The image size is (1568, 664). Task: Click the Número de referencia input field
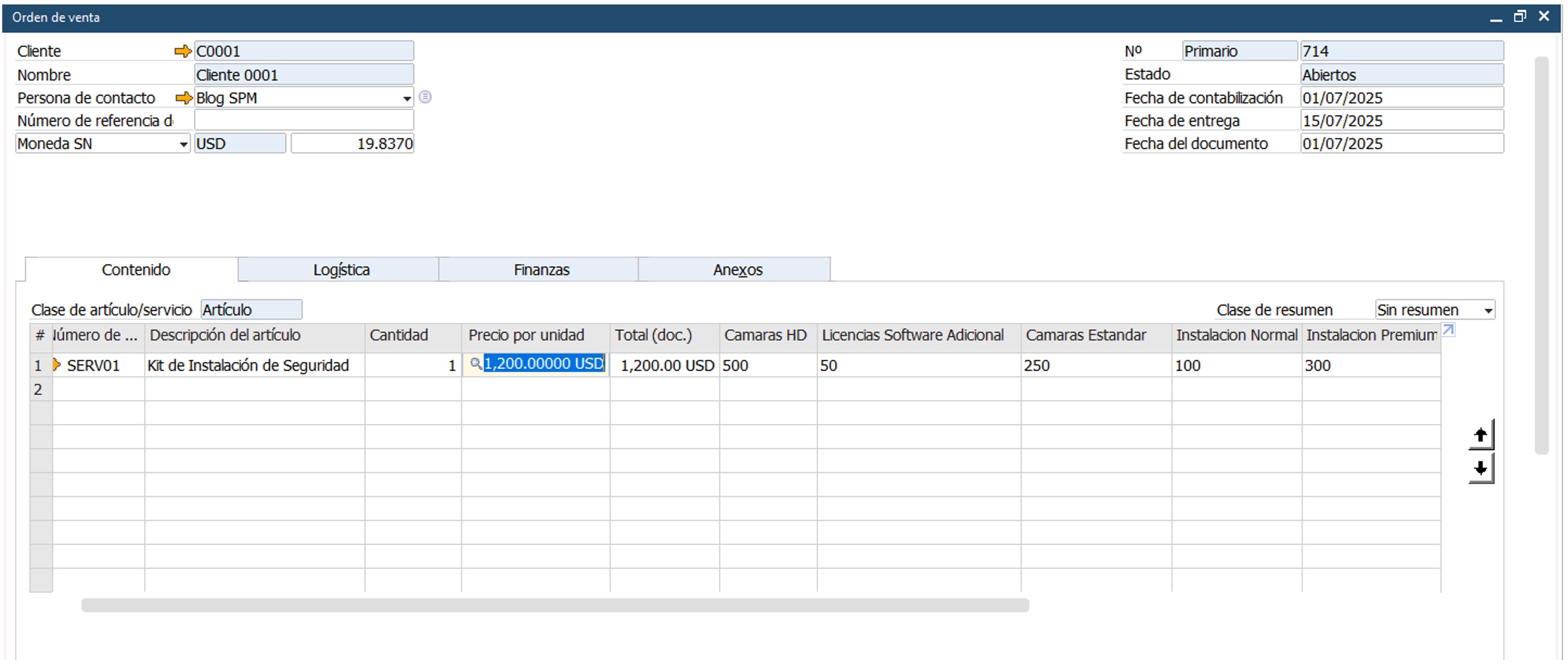click(x=303, y=121)
